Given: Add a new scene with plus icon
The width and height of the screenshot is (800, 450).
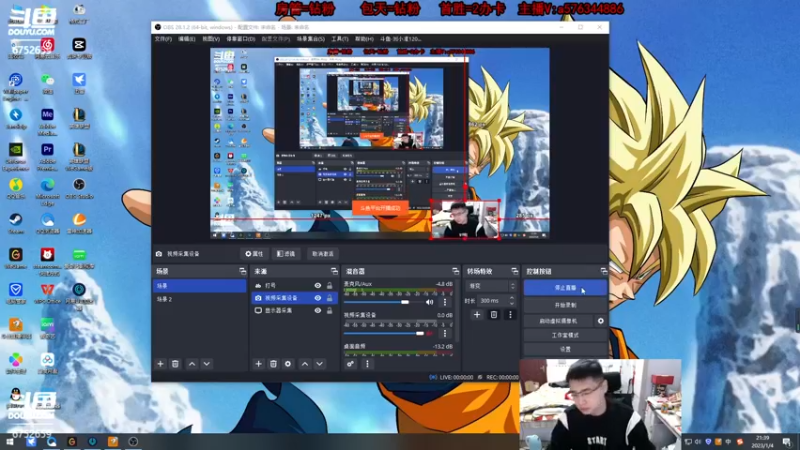Looking at the screenshot, I should [x=160, y=364].
